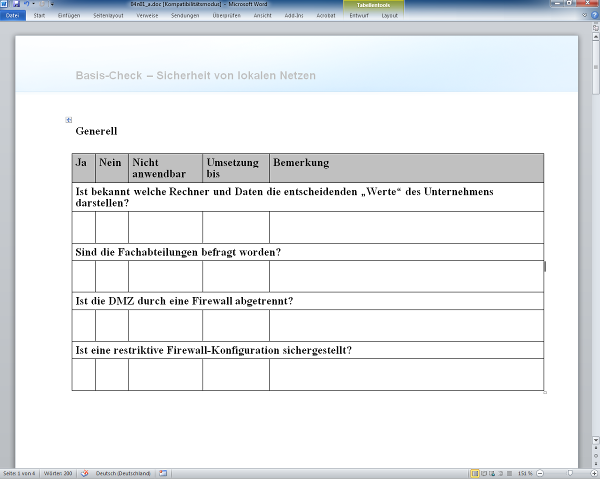The width and height of the screenshot is (600, 479).
Task: Click the empty Bemerkung cell under Fachabteilungen question
Action: tap(406, 276)
